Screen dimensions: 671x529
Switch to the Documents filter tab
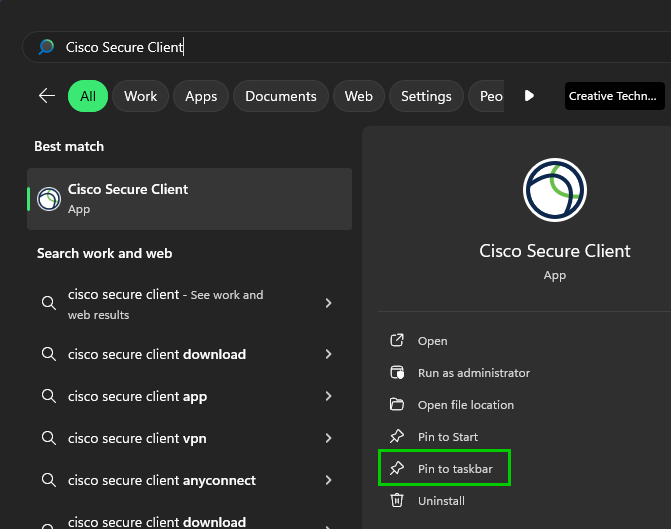tap(280, 96)
